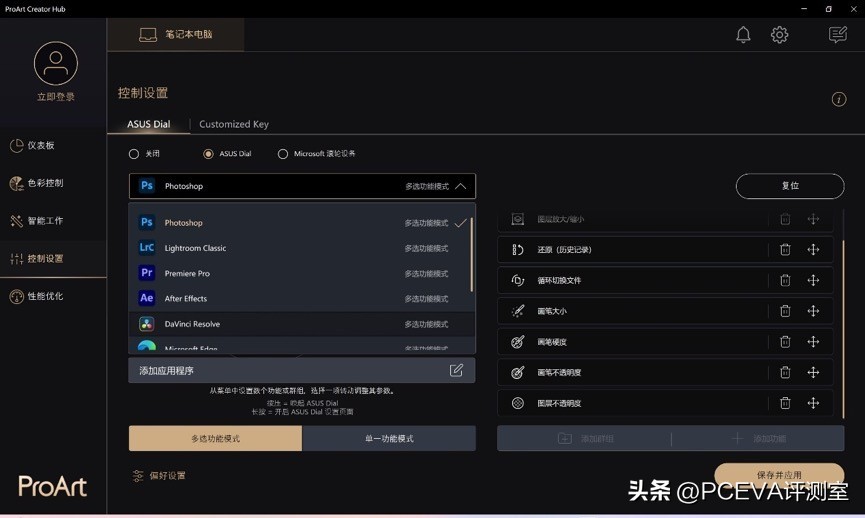
Task: Click the 添加群组 button
Action: (x=585, y=439)
